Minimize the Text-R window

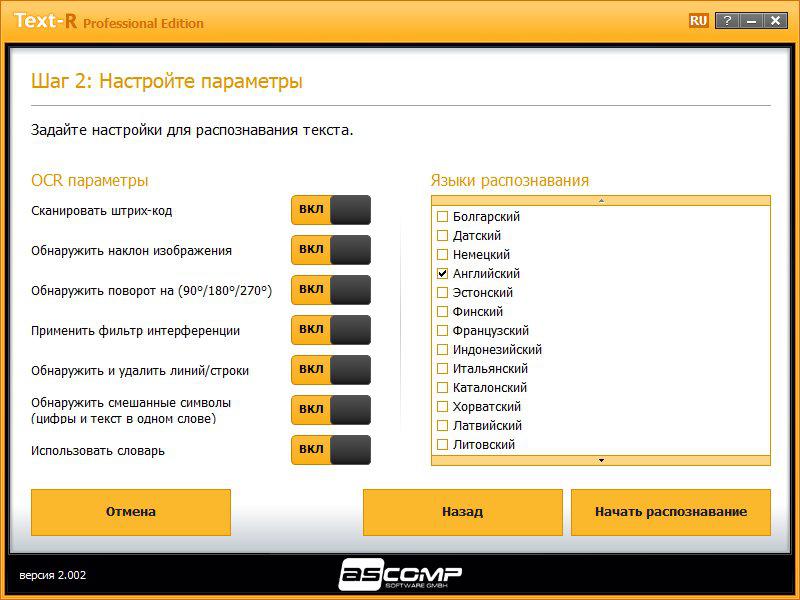point(751,21)
